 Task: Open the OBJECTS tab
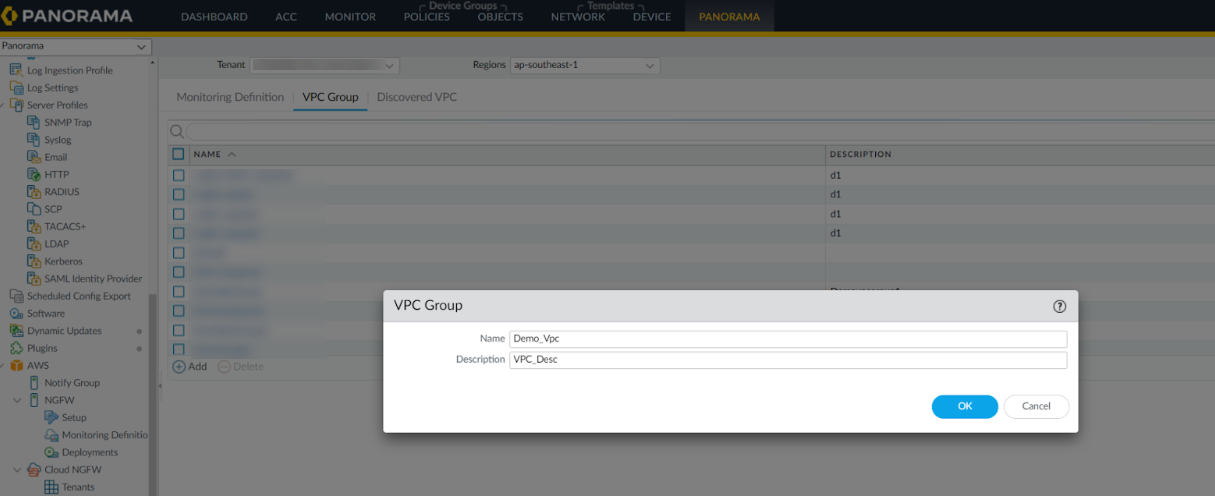pos(500,17)
